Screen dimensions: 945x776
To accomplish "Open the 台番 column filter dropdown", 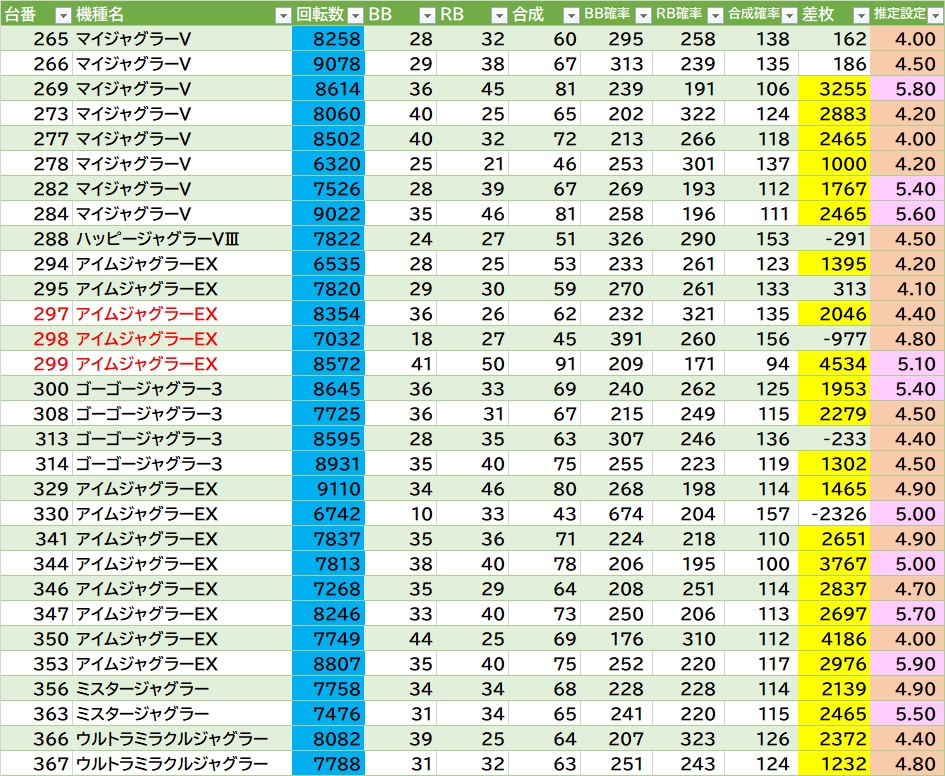I will click(x=63, y=16).
